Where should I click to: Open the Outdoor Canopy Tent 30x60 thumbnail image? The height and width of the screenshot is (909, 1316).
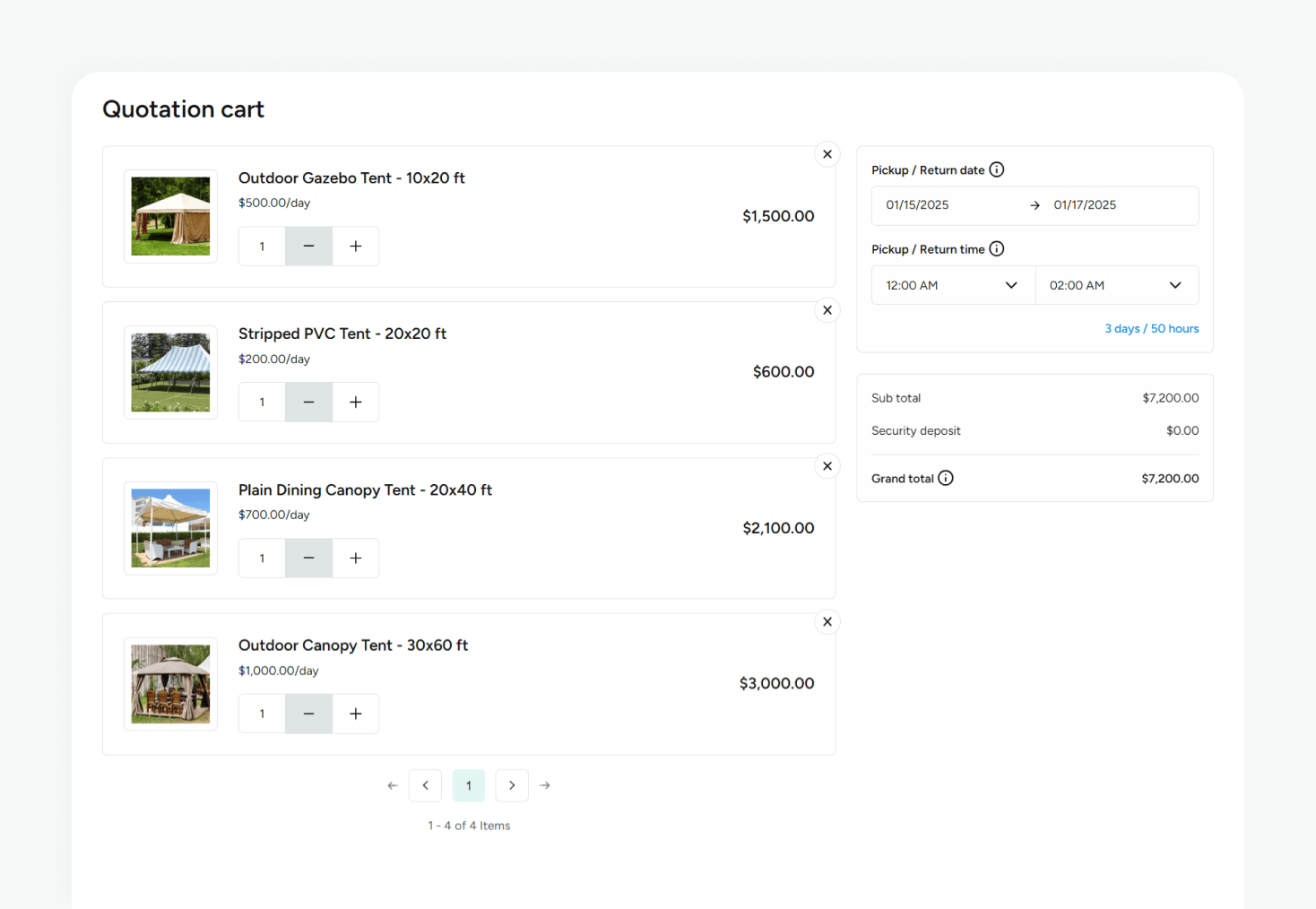point(170,684)
